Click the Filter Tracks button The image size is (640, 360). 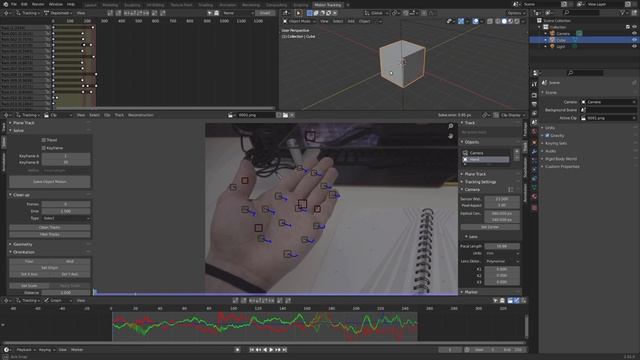point(50,235)
